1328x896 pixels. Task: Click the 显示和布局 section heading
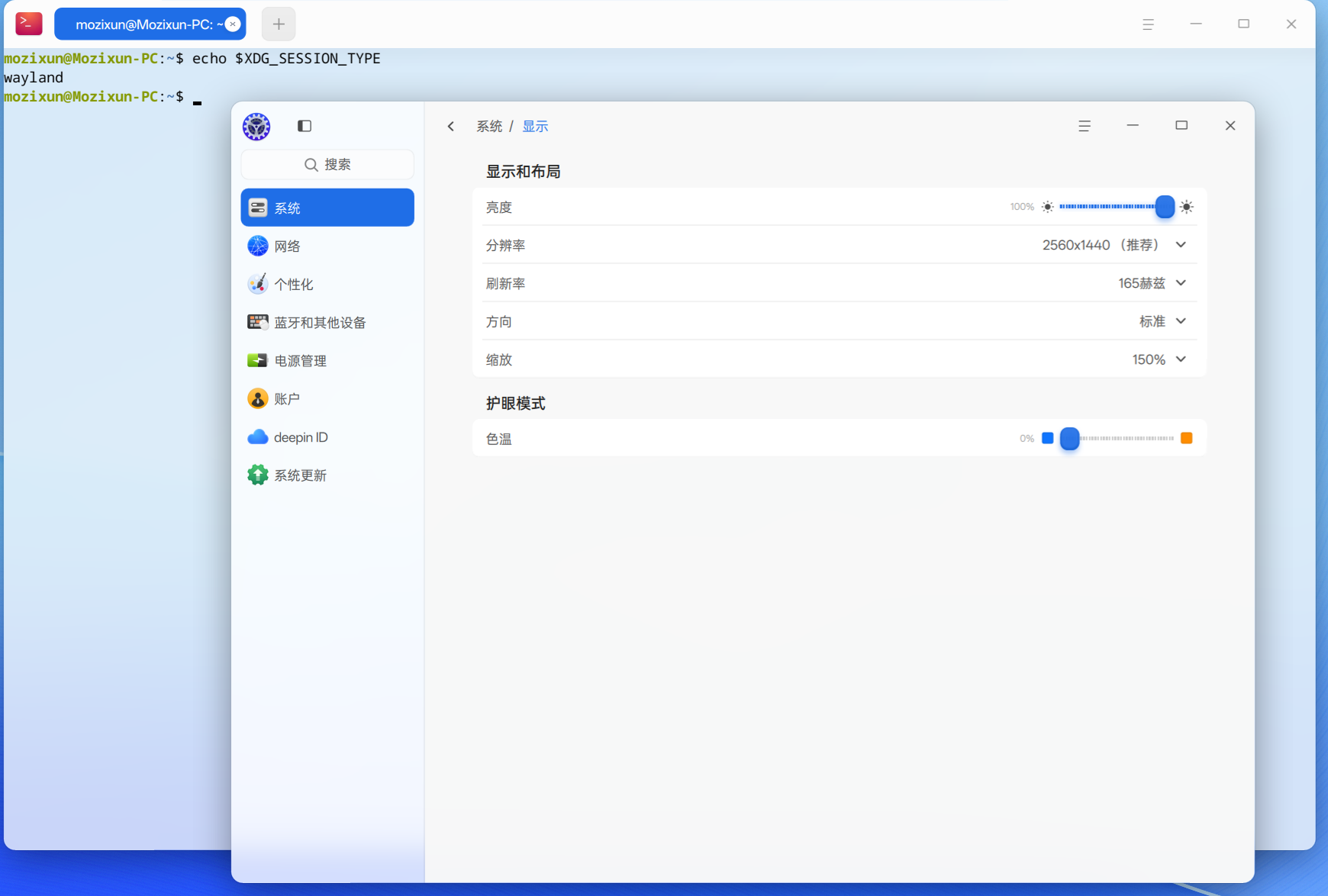524,172
